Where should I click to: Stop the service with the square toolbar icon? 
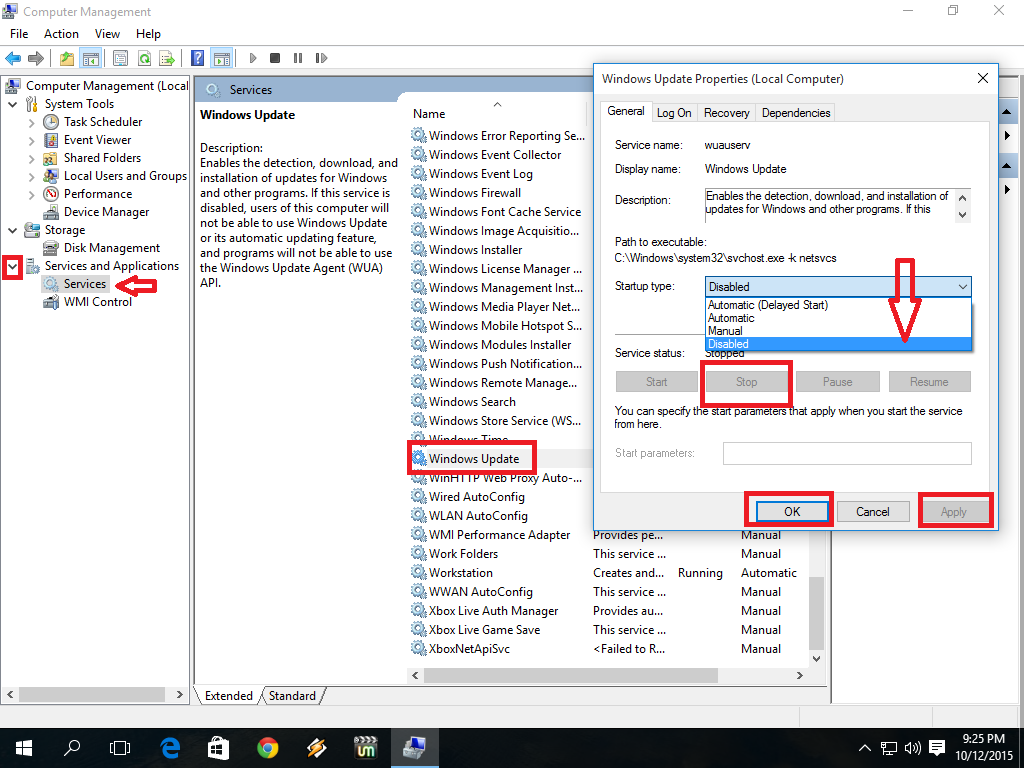(274, 58)
